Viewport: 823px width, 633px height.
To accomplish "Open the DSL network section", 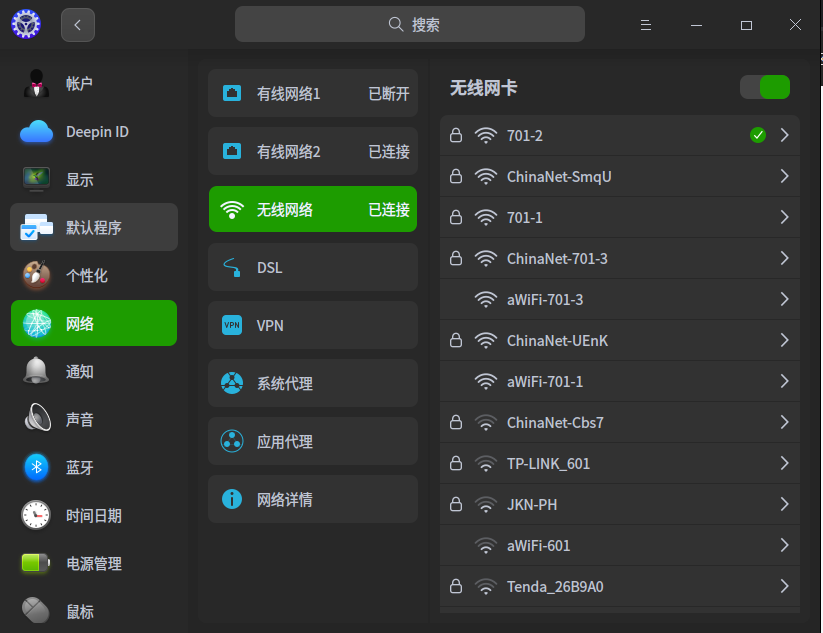I will tap(313, 267).
